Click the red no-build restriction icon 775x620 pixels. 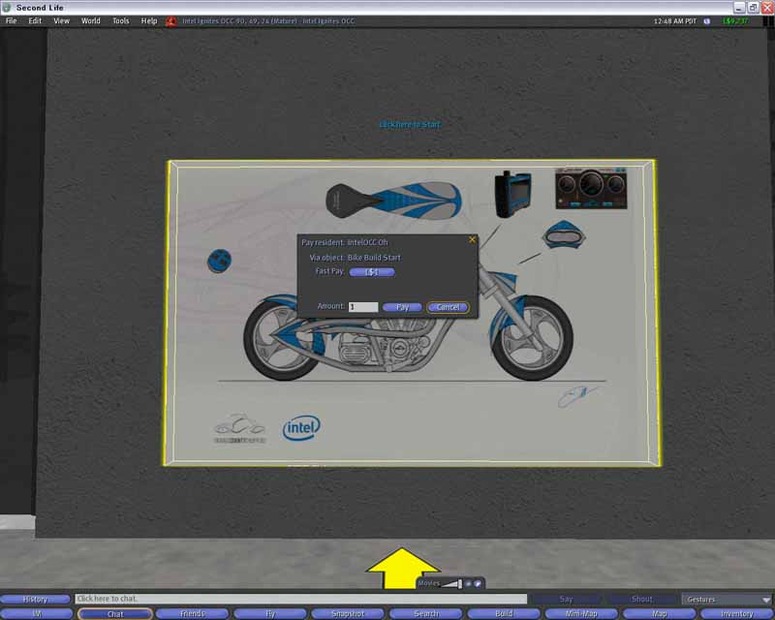(x=171, y=21)
